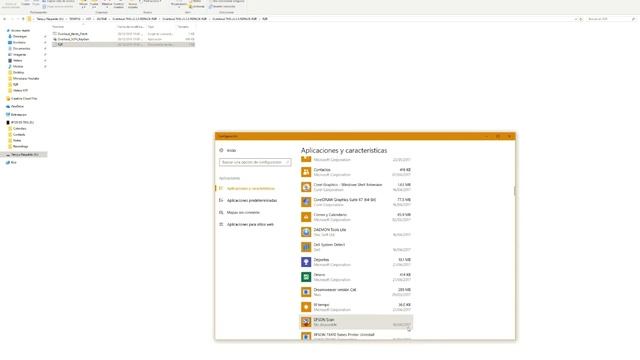Click the El tiempo app icon
The width and height of the screenshot is (640, 360).
[306, 307]
